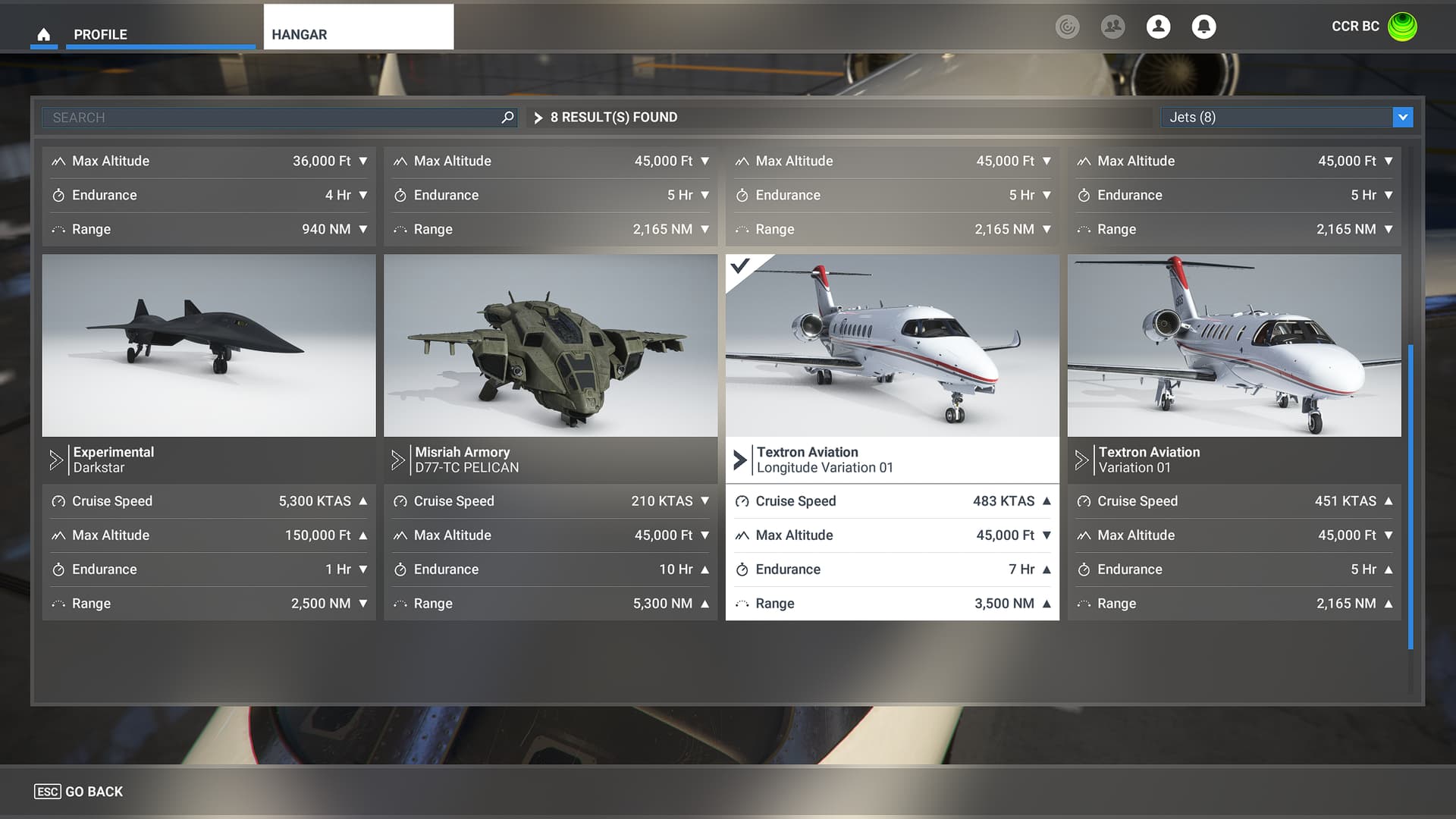
Task: Click the Darkstar arrow icon
Action: (x=56, y=460)
